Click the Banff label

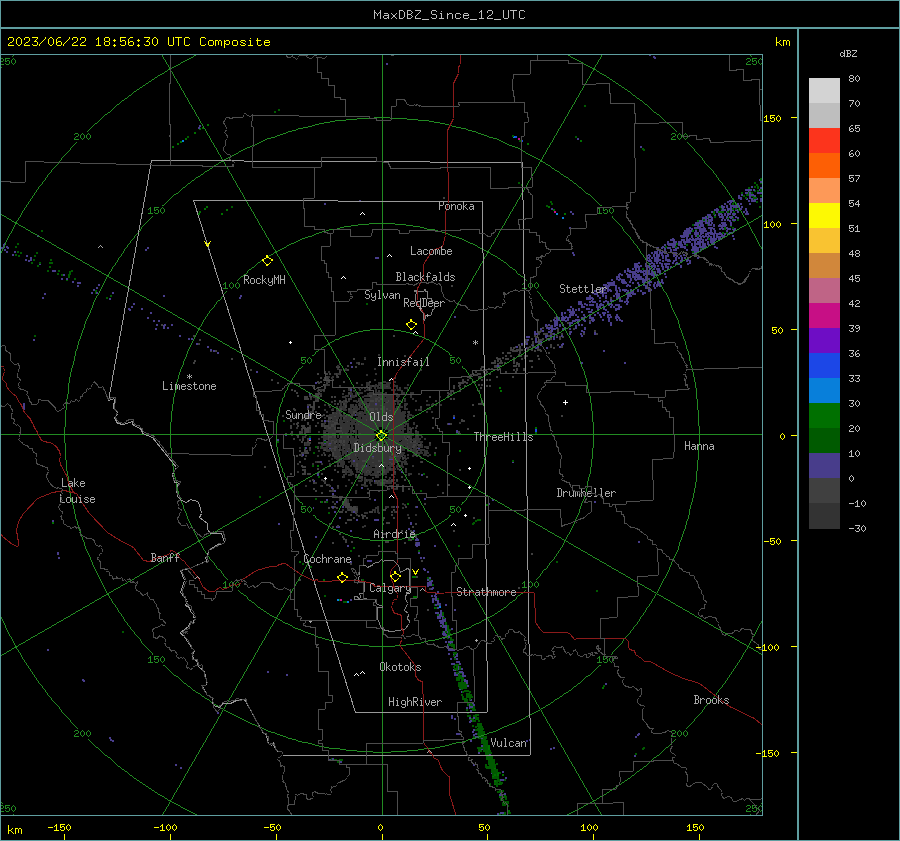click(x=165, y=557)
